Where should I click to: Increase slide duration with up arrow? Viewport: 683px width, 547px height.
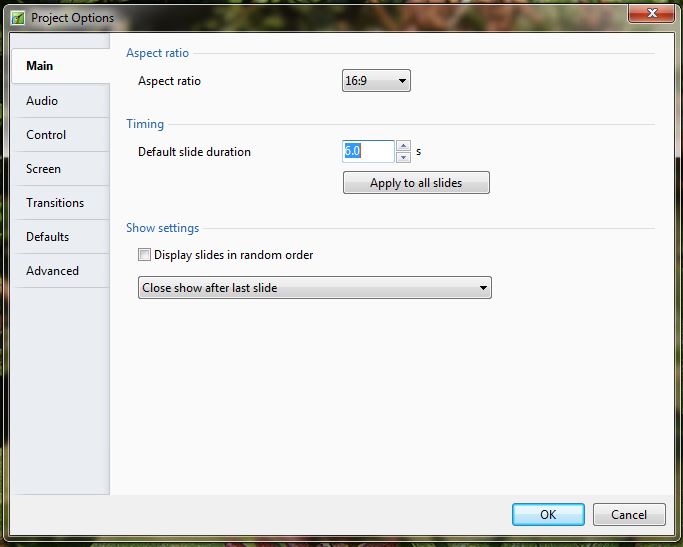[403, 146]
